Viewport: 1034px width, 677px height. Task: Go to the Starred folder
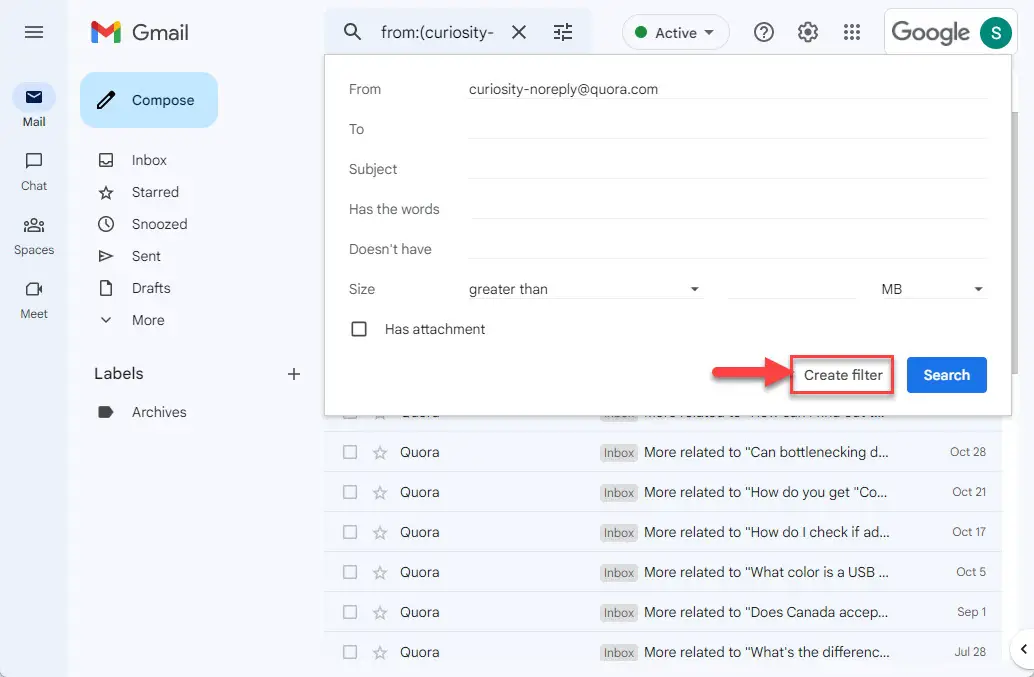pos(155,192)
